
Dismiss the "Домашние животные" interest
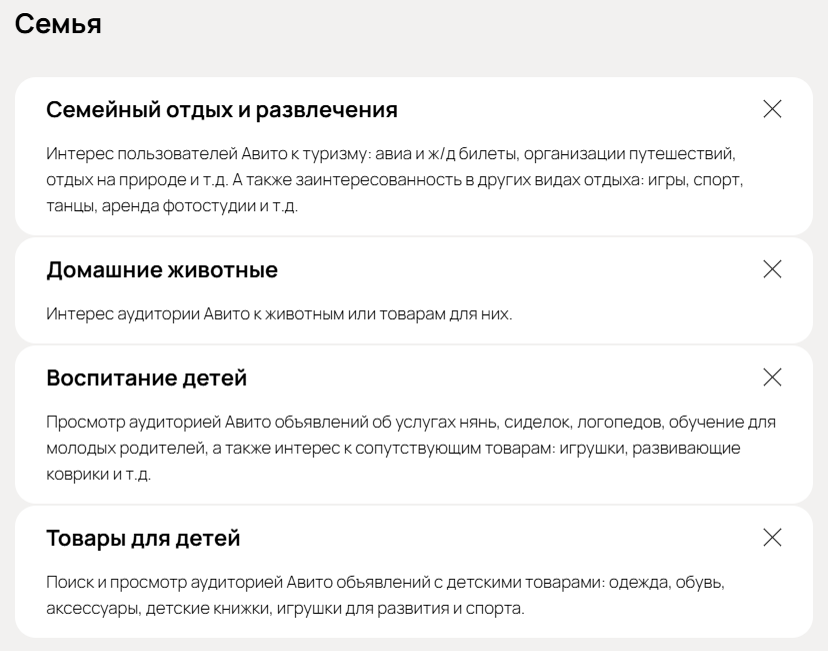(x=772, y=269)
